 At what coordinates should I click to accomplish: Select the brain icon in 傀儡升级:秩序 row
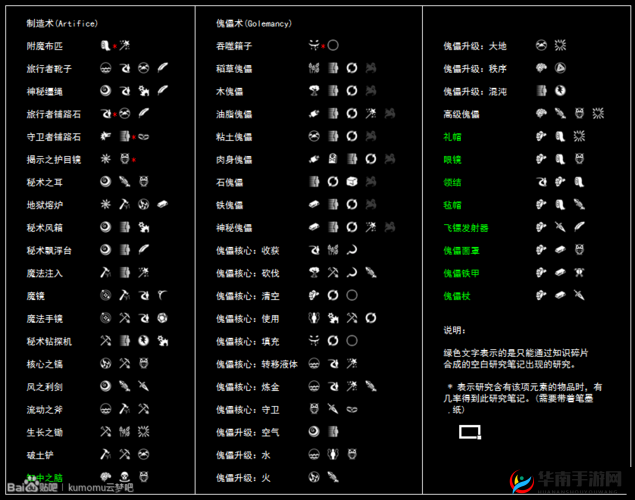coord(541,68)
